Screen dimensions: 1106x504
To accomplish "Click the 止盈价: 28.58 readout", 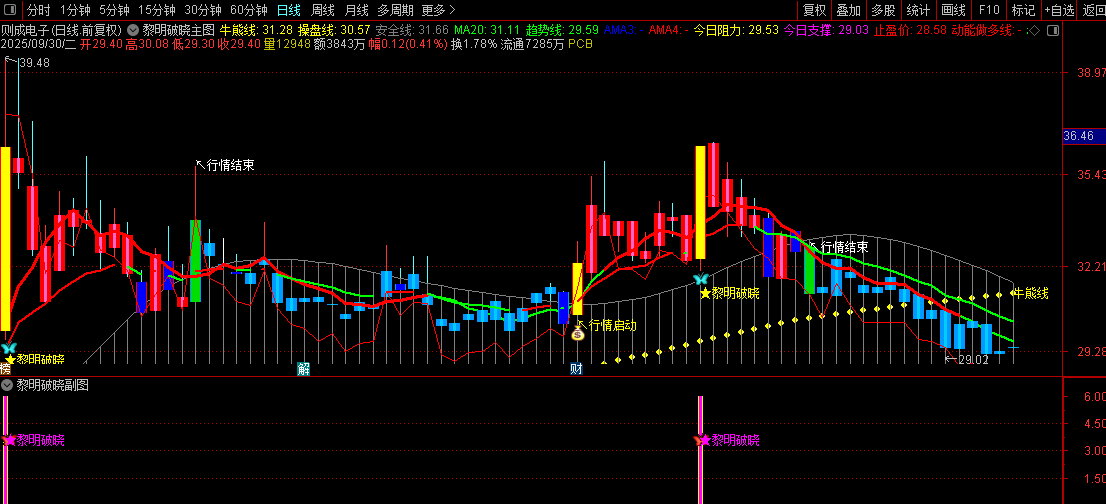I will (911, 30).
